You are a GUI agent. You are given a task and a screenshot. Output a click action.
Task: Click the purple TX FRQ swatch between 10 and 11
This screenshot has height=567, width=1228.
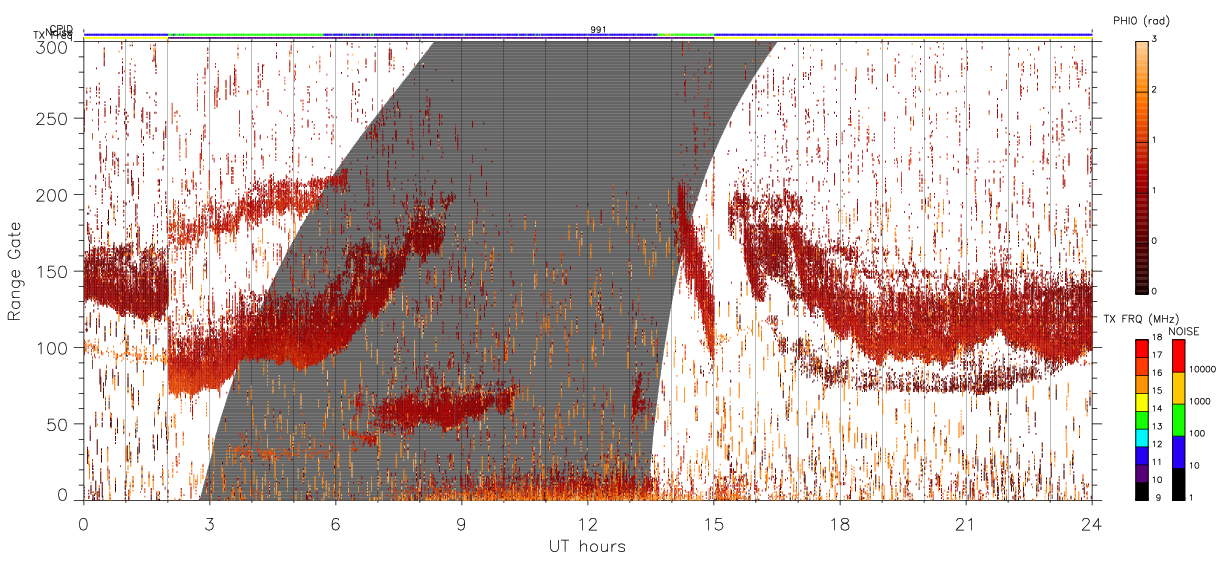coord(1141,473)
